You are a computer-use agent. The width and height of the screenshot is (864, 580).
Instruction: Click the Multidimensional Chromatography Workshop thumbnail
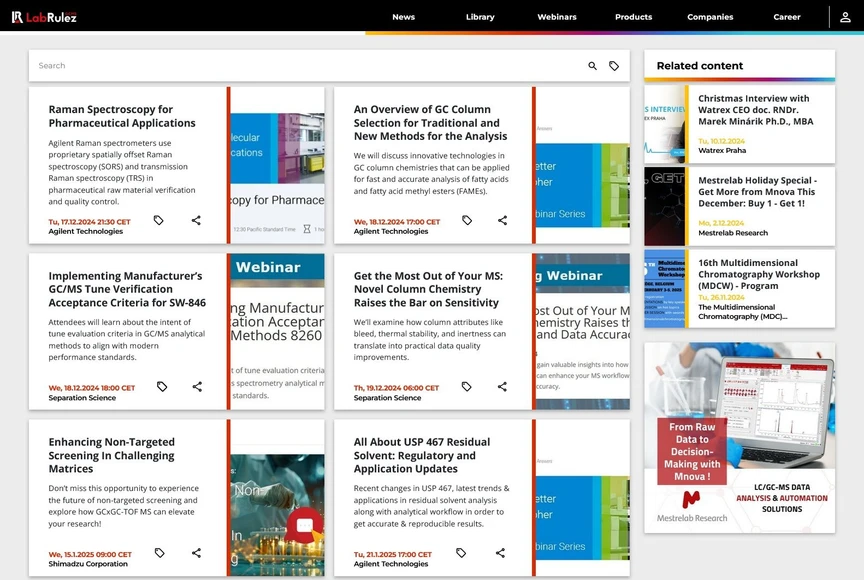pyautogui.click(x=665, y=289)
